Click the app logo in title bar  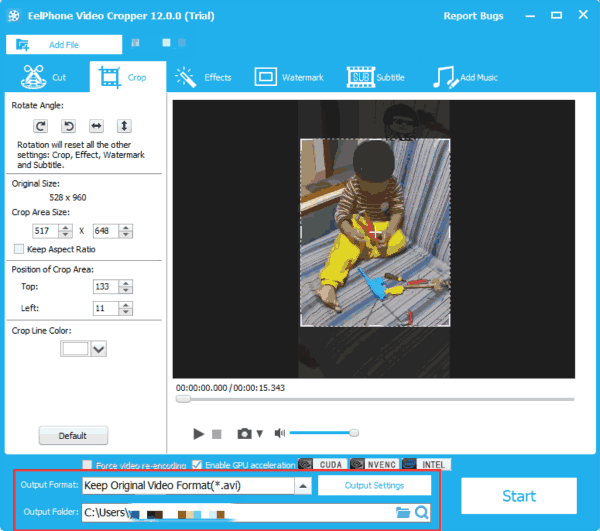tap(14, 16)
